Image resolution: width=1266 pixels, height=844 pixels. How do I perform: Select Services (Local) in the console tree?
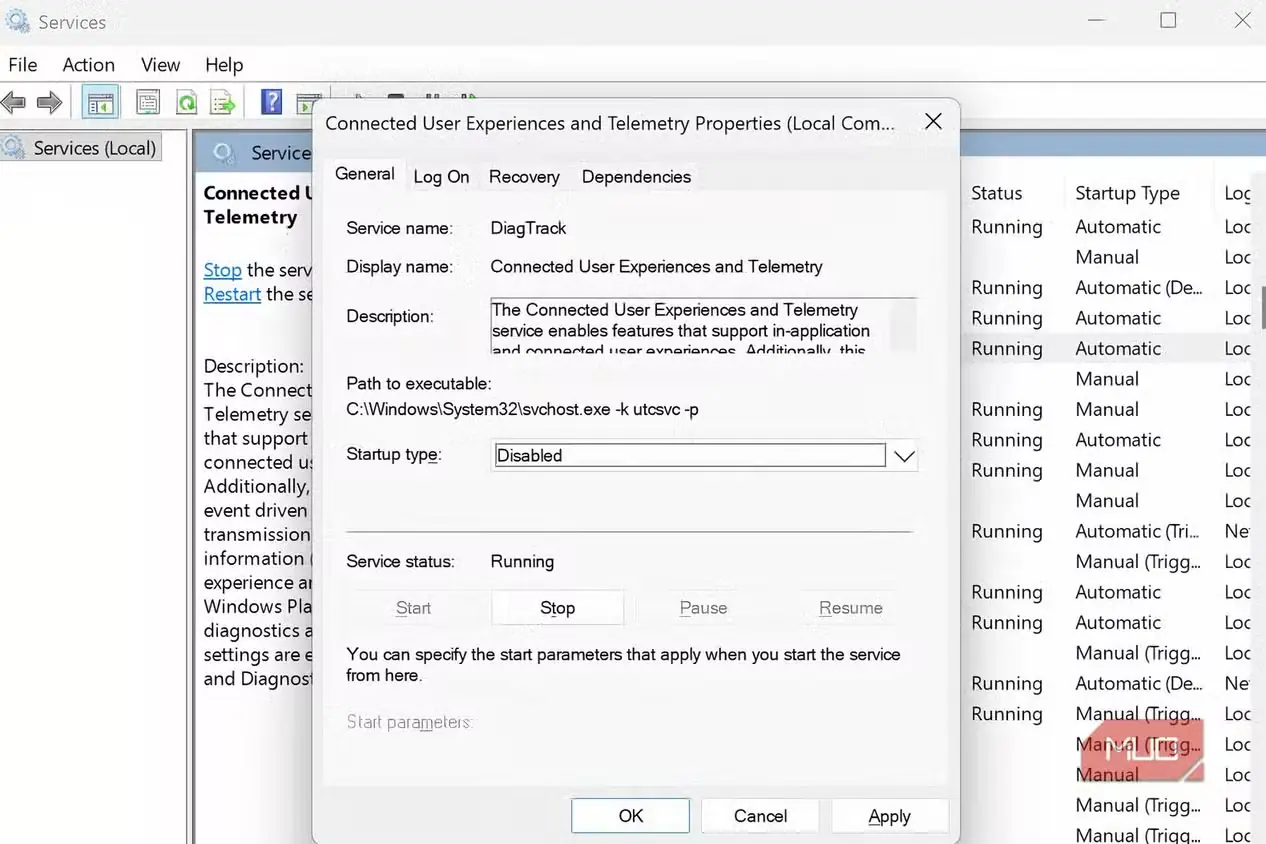pyautogui.click(x=81, y=148)
